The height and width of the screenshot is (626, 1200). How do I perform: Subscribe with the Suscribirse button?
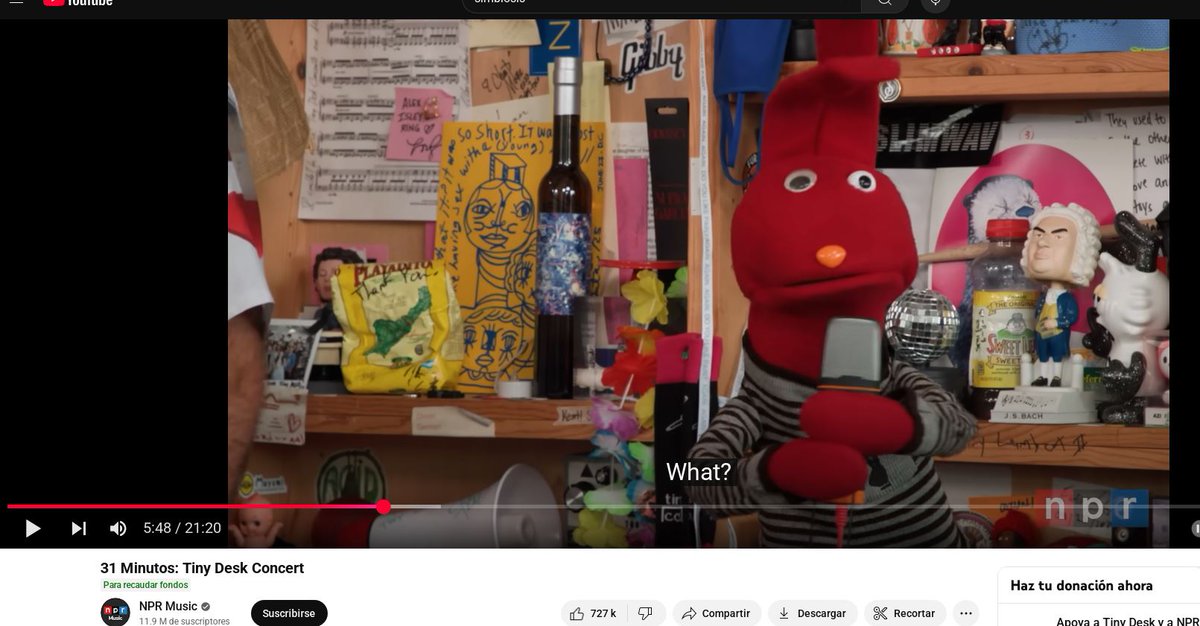[289, 613]
